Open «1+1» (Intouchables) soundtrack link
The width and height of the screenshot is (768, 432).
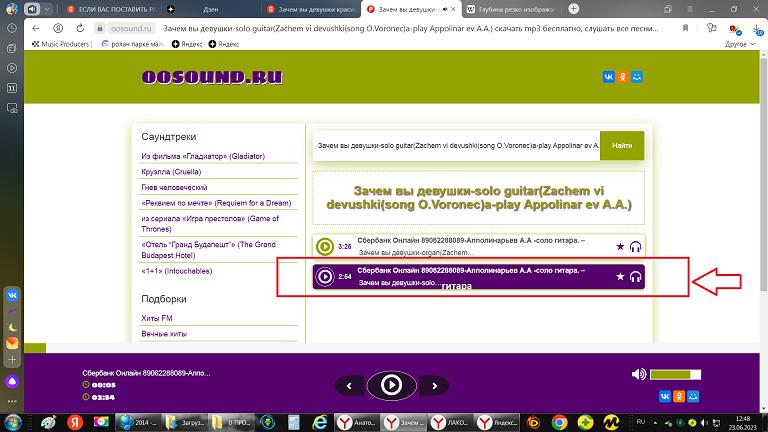[177, 271]
